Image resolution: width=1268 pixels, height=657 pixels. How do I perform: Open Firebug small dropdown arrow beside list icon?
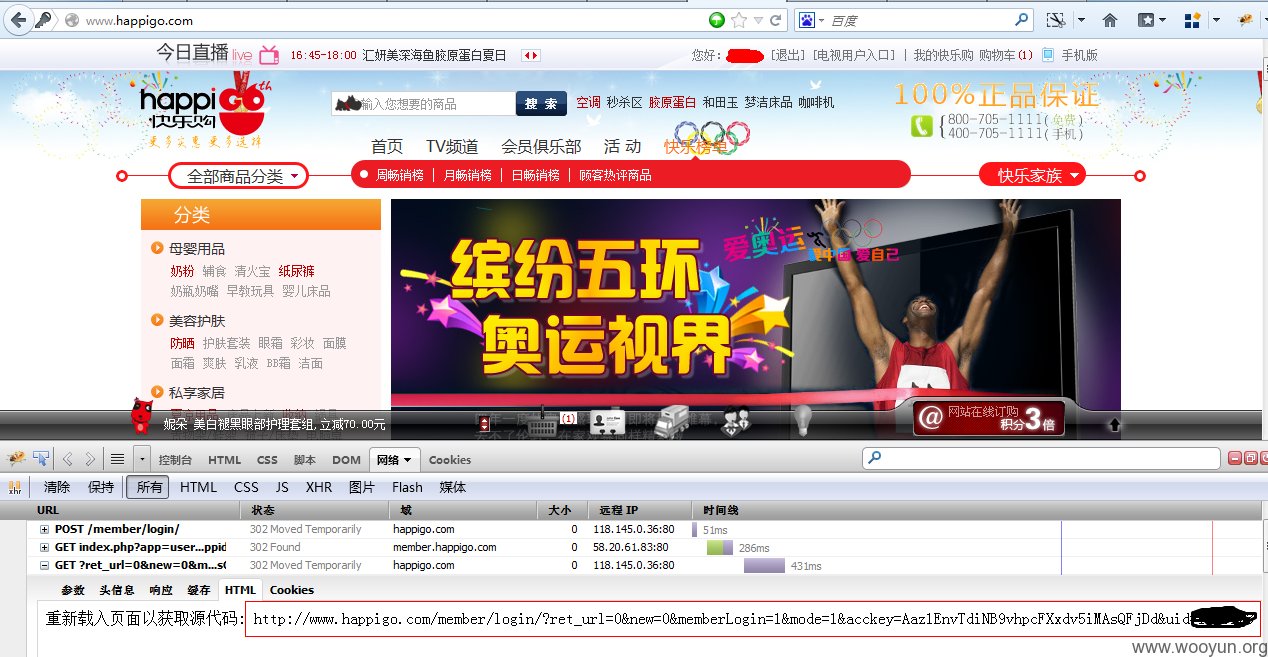pyautogui.click(x=141, y=460)
